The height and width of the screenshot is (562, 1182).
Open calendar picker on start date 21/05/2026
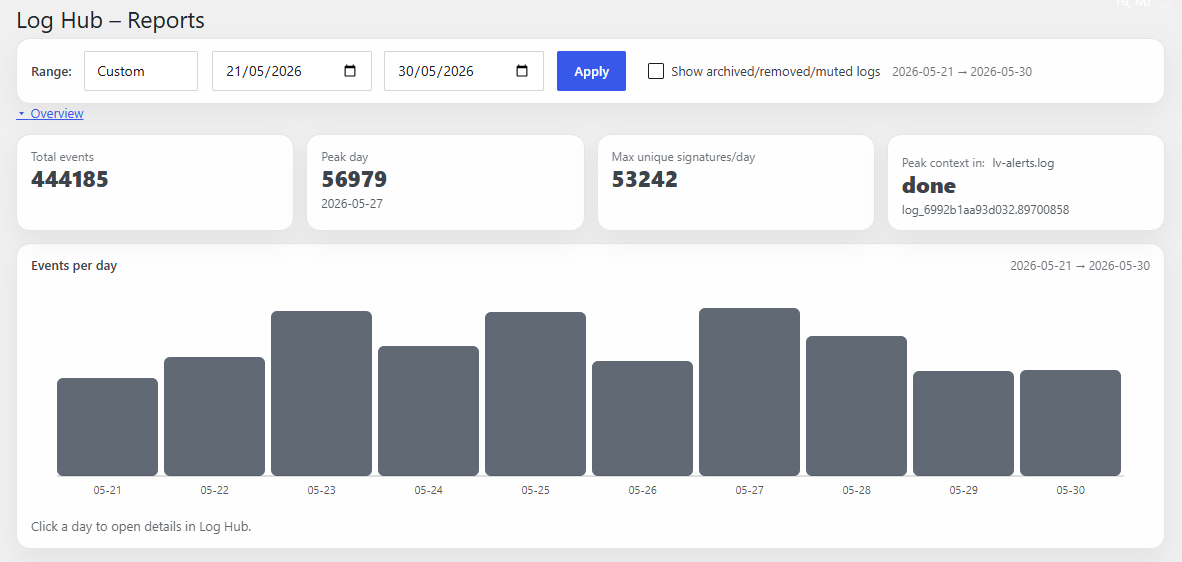pos(350,71)
